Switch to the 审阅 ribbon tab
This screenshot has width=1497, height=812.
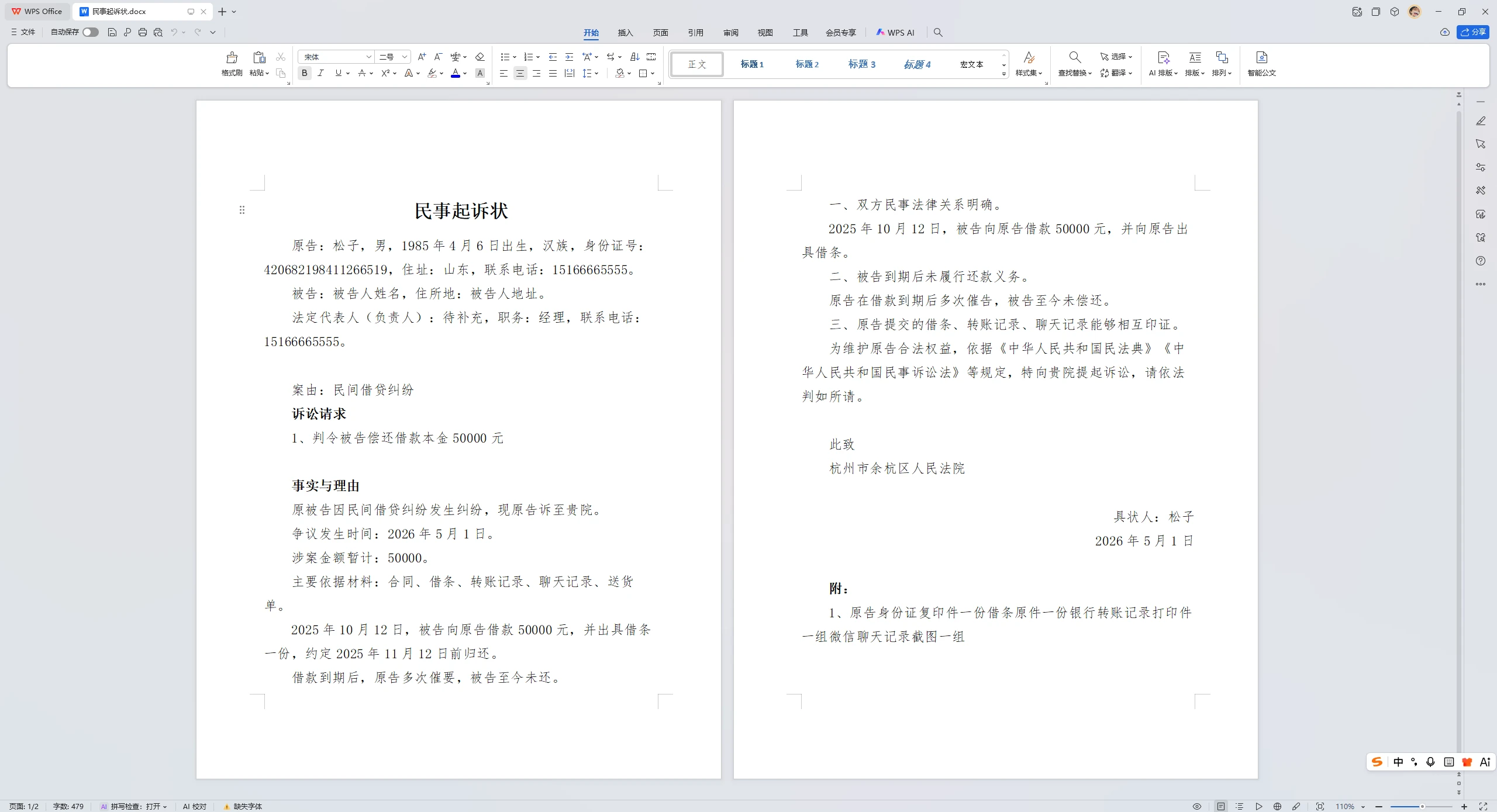[731, 33]
